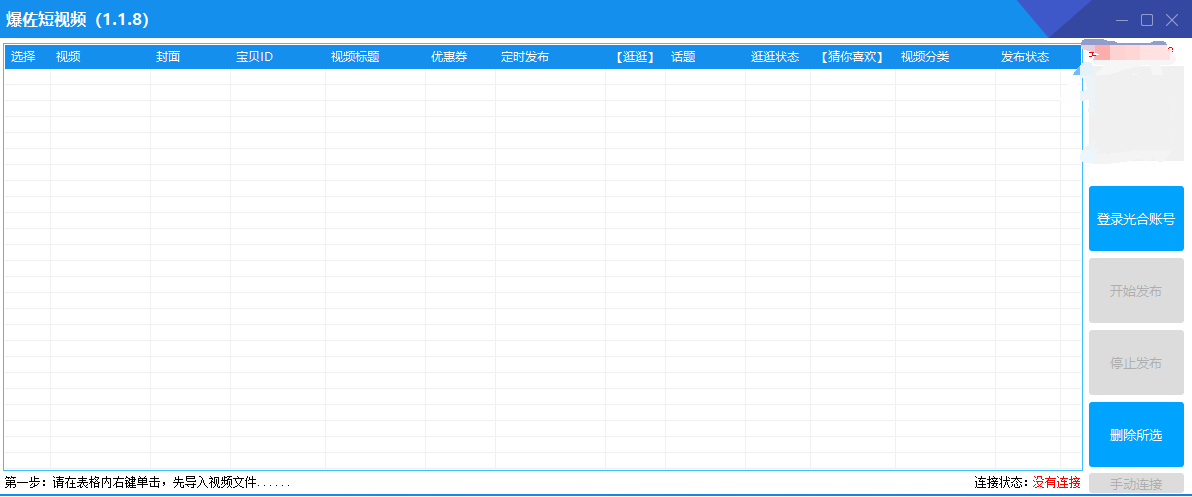
Task: Select the 优惠券 column header
Action: coord(449,57)
